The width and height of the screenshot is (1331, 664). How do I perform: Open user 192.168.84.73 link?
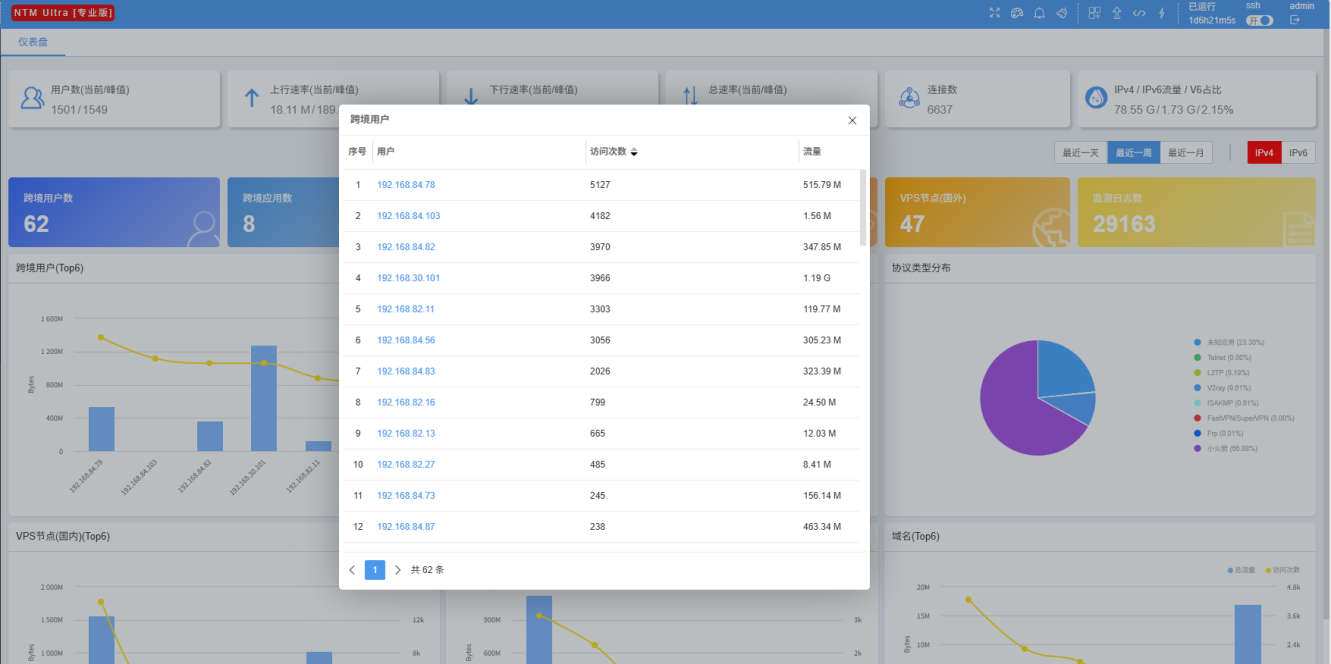coord(406,495)
